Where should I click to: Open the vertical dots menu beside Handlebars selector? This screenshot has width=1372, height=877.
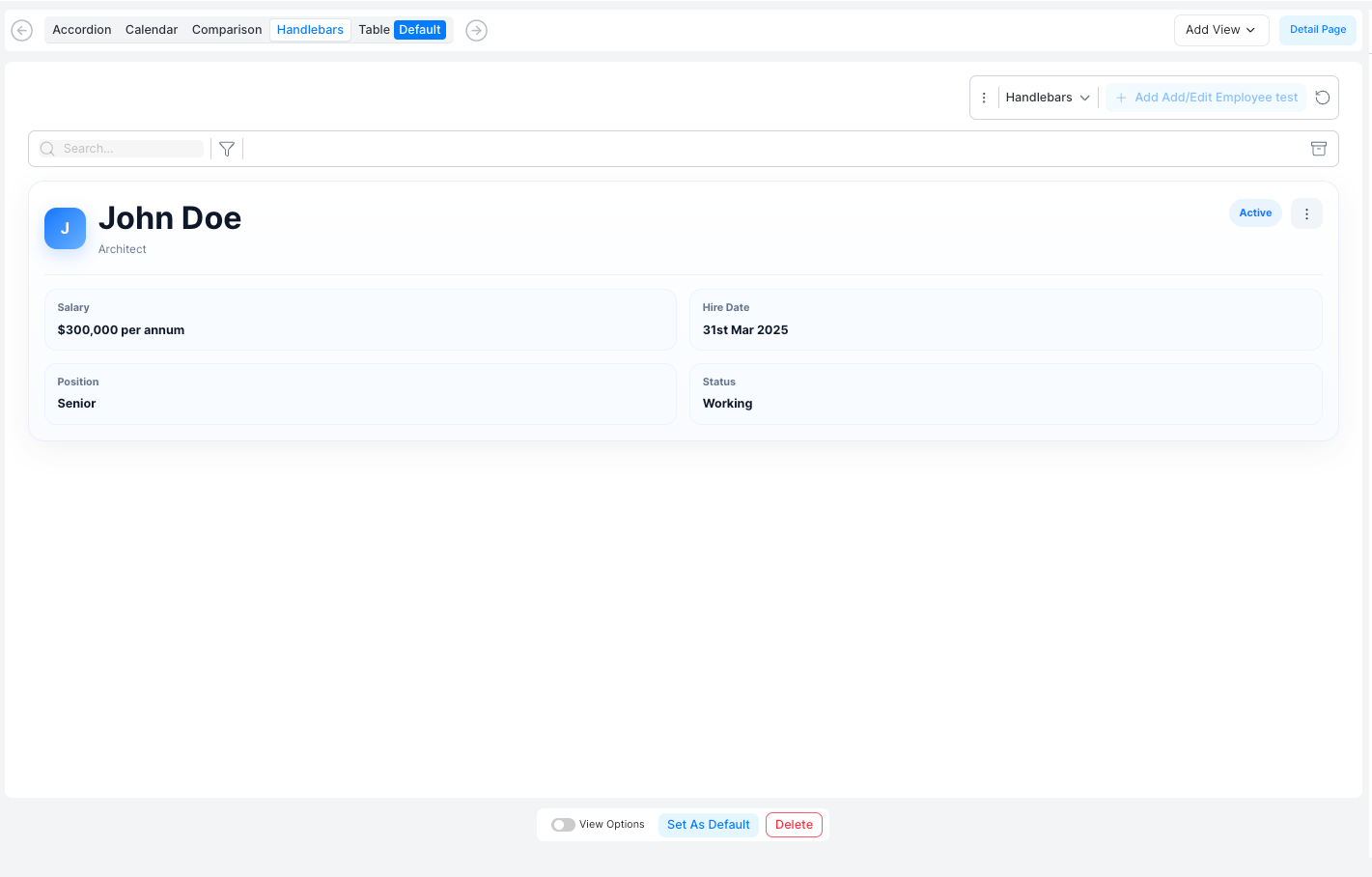coord(984,97)
